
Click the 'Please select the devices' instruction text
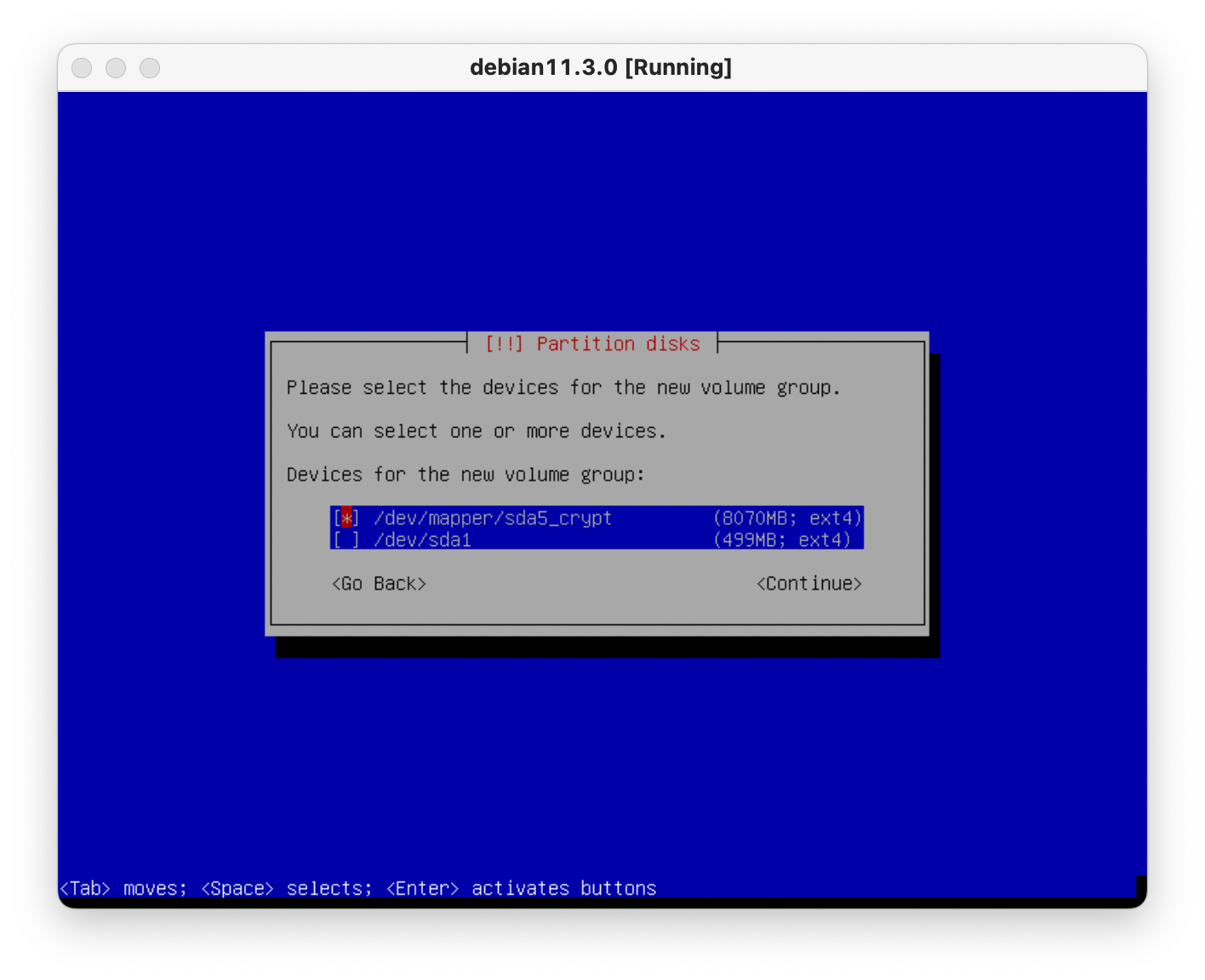coord(563,388)
